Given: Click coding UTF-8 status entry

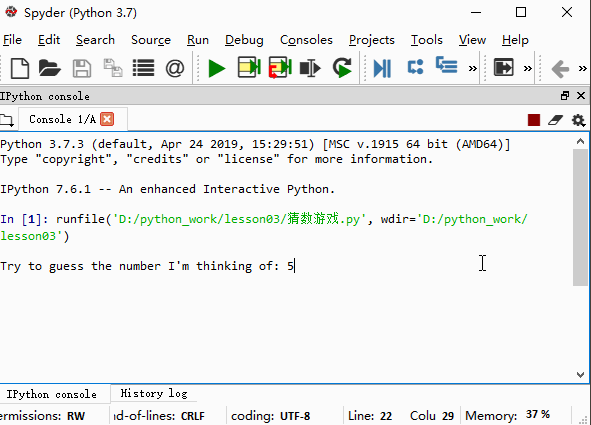Looking at the screenshot, I should pos(271,416).
